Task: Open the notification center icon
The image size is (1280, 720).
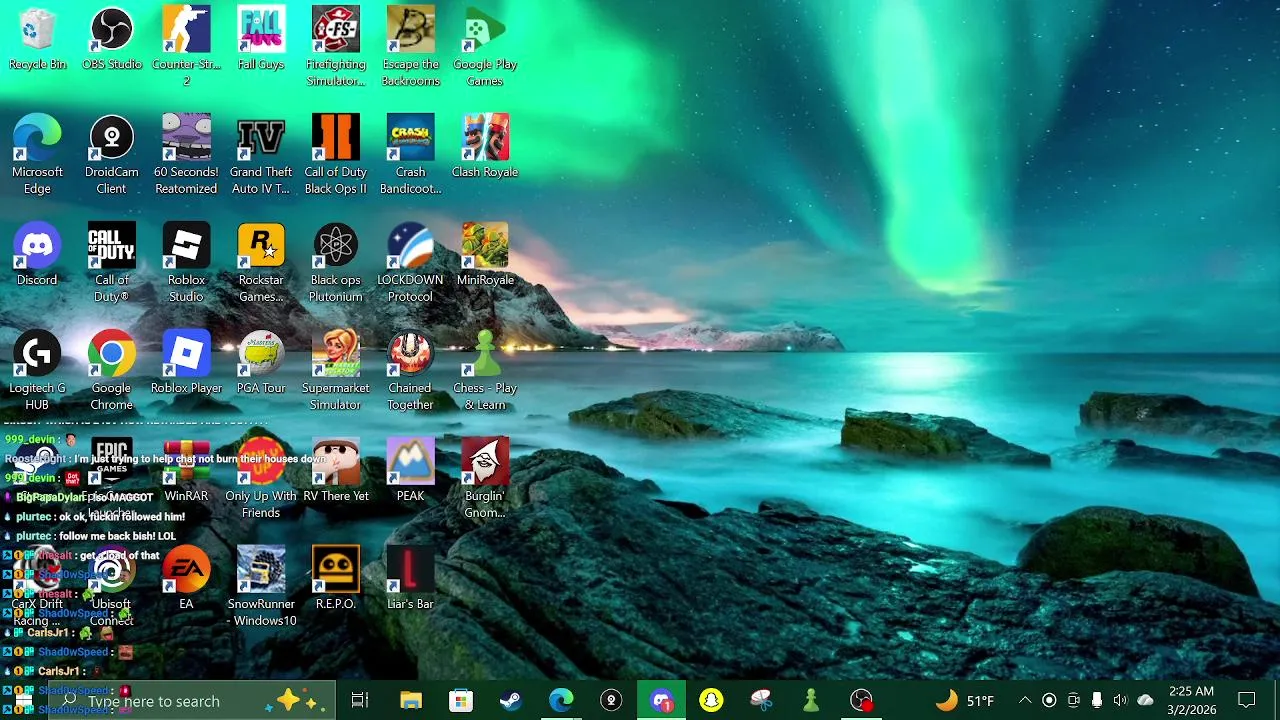Action: (x=1247, y=701)
